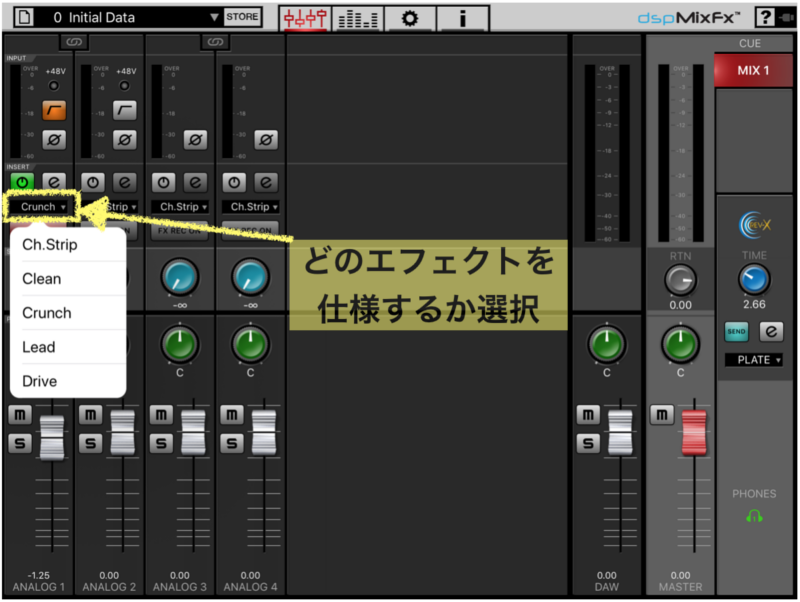Mute the Analog 4 channel

[x=232, y=415]
